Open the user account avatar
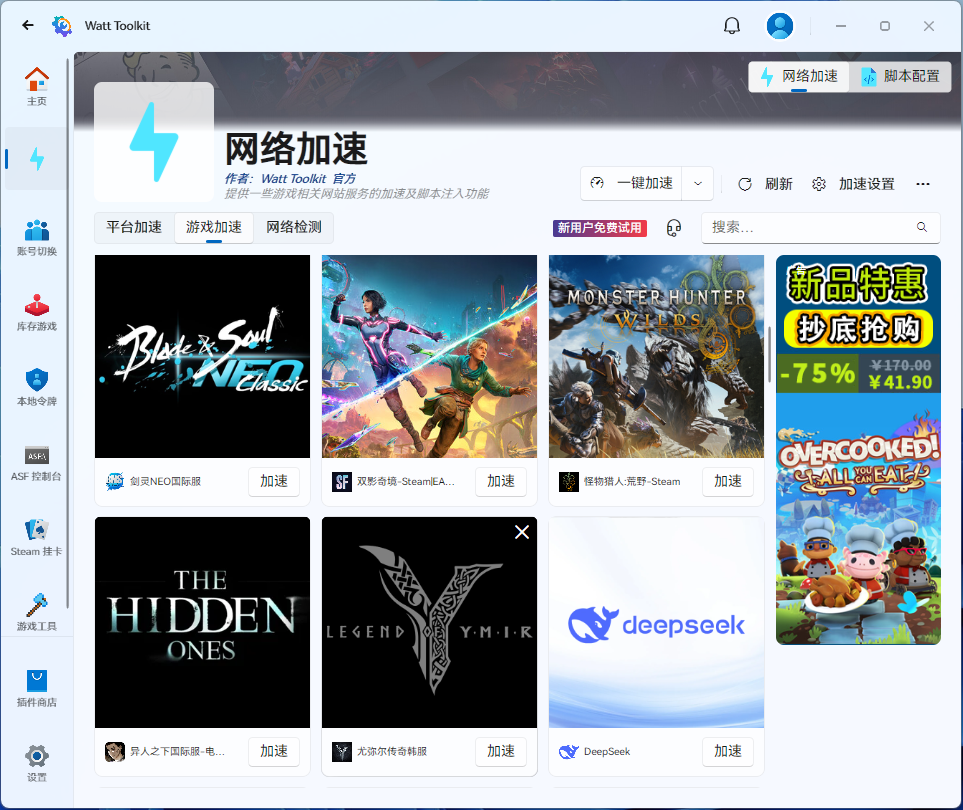This screenshot has width=963, height=810. click(x=779, y=26)
